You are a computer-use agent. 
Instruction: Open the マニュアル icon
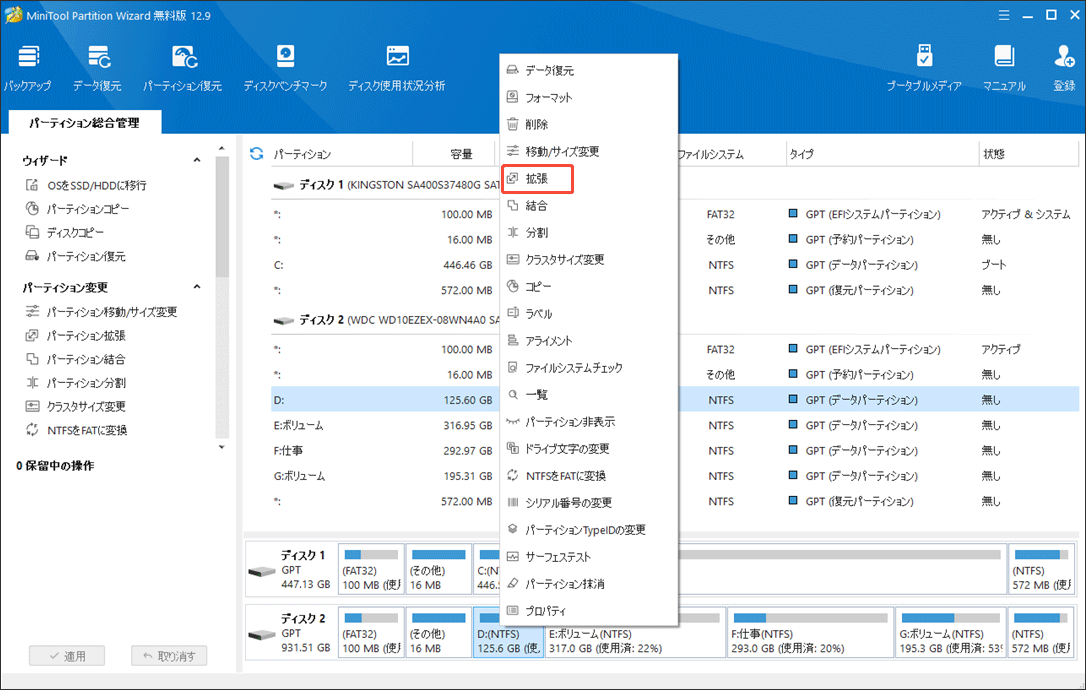[x=1004, y=68]
